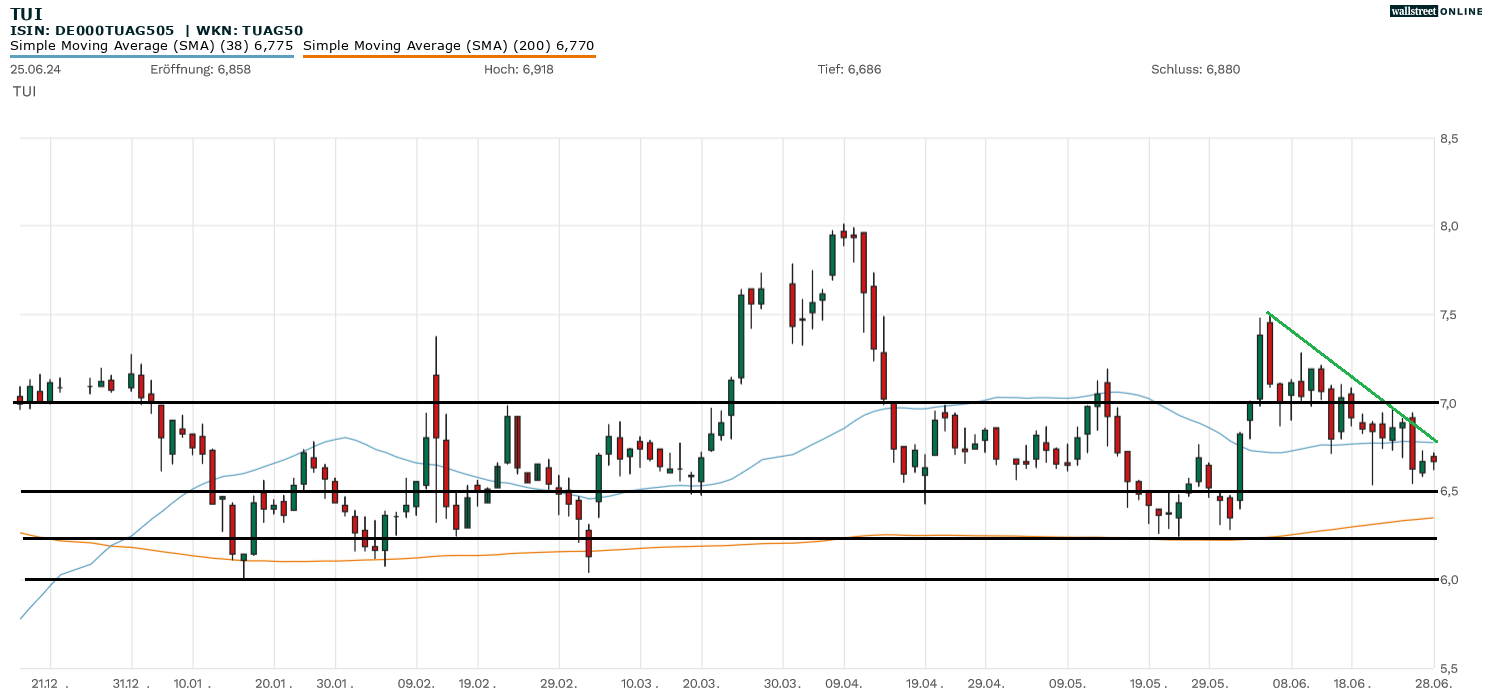The height and width of the screenshot is (689, 1490).
Task: Click the 09.04. date on the x-axis
Action: point(844,683)
